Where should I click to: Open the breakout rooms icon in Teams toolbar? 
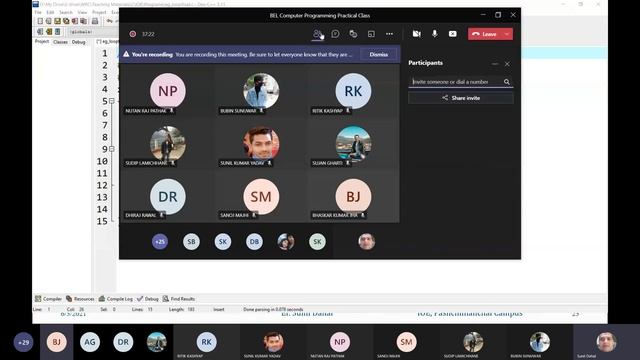pos(353,34)
